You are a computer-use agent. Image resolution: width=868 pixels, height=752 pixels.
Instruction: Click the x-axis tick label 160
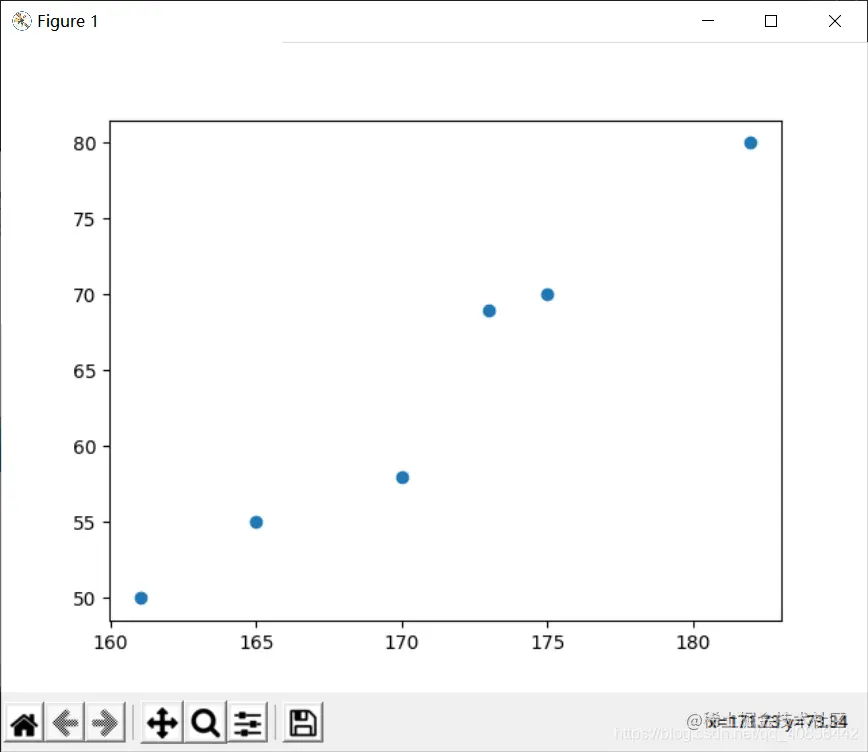click(x=111, y=642)
